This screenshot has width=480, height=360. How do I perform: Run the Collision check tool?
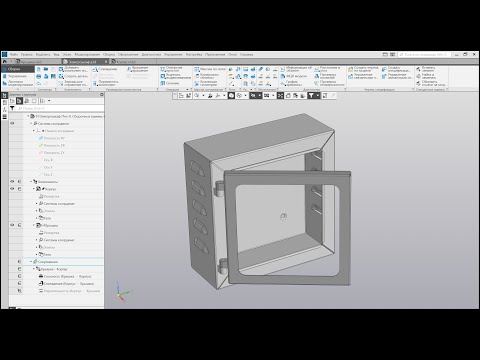point(325,76)
